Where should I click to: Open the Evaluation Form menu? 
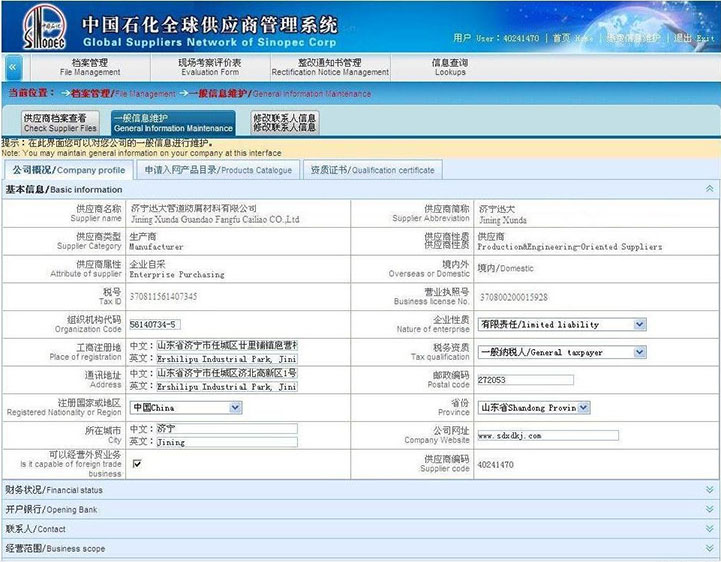[x=208, y=67]
